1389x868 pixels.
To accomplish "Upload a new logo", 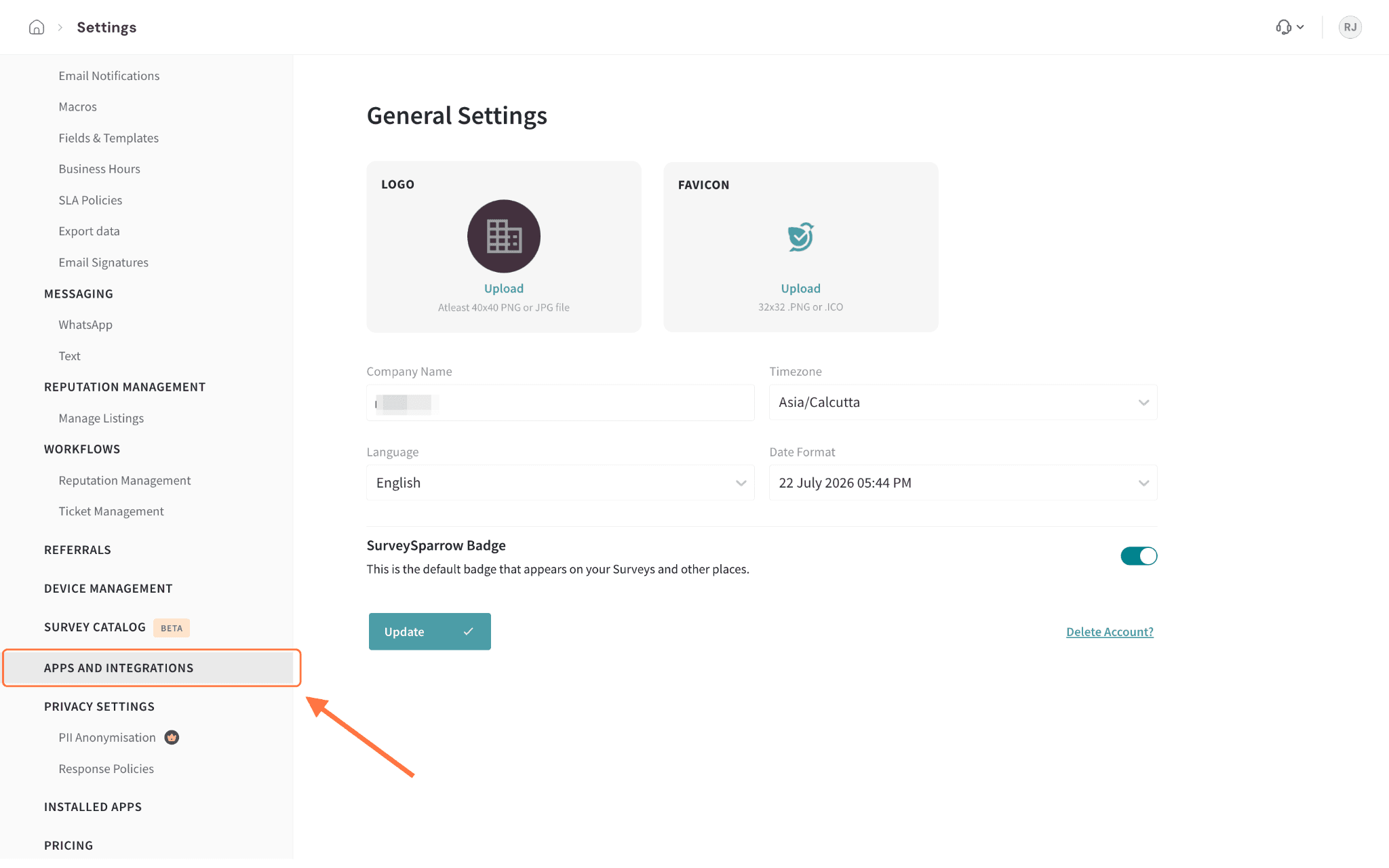I will pos(504,288).
